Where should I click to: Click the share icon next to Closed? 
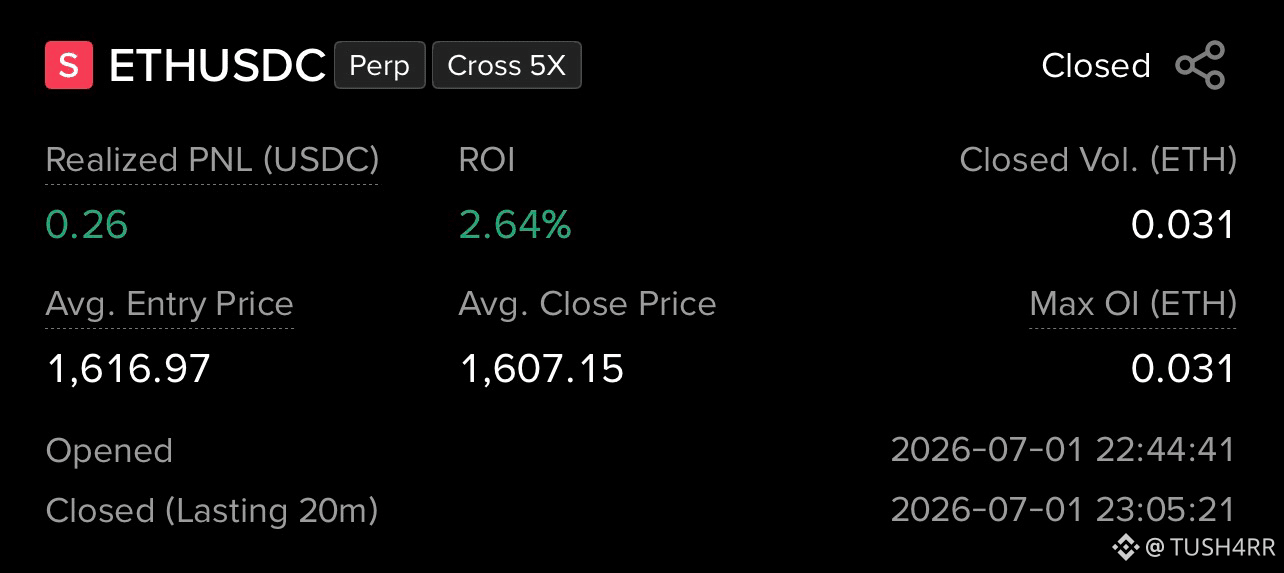click(x=1200, y=65)
